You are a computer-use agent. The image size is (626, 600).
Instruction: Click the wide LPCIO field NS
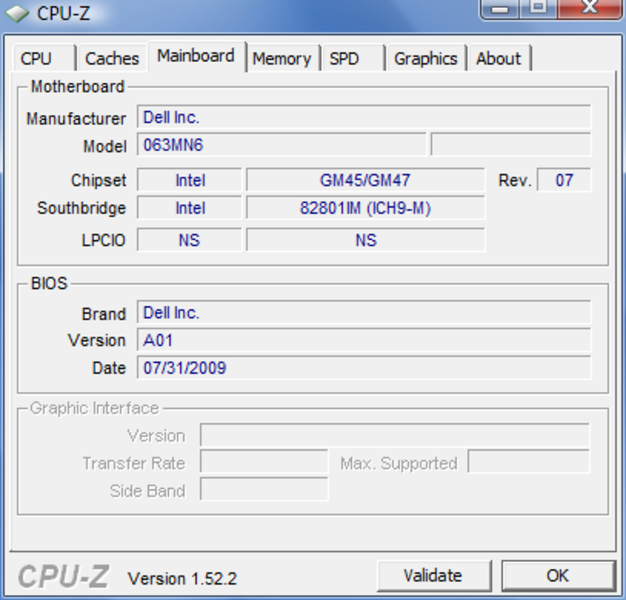click(365, 240)
